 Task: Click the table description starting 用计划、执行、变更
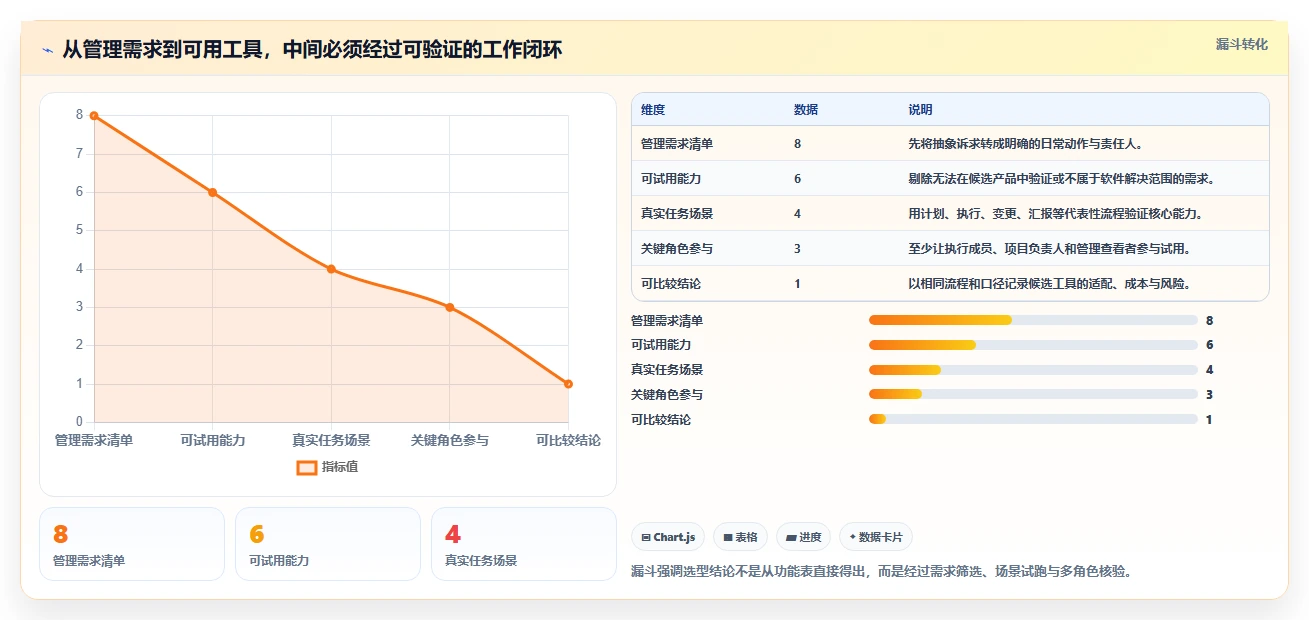1055,214
